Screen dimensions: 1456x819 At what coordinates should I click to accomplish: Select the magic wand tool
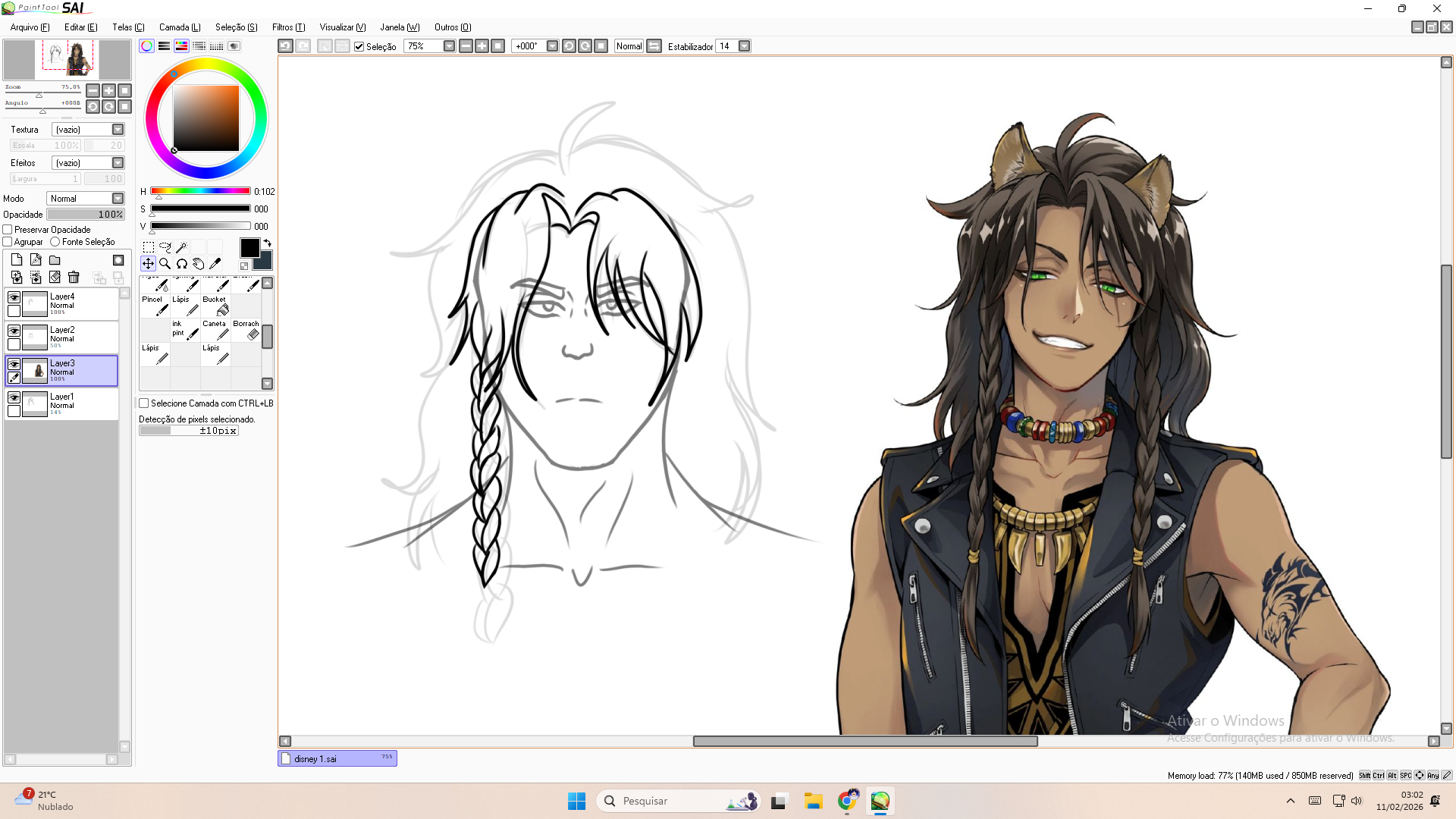(181, 247)
